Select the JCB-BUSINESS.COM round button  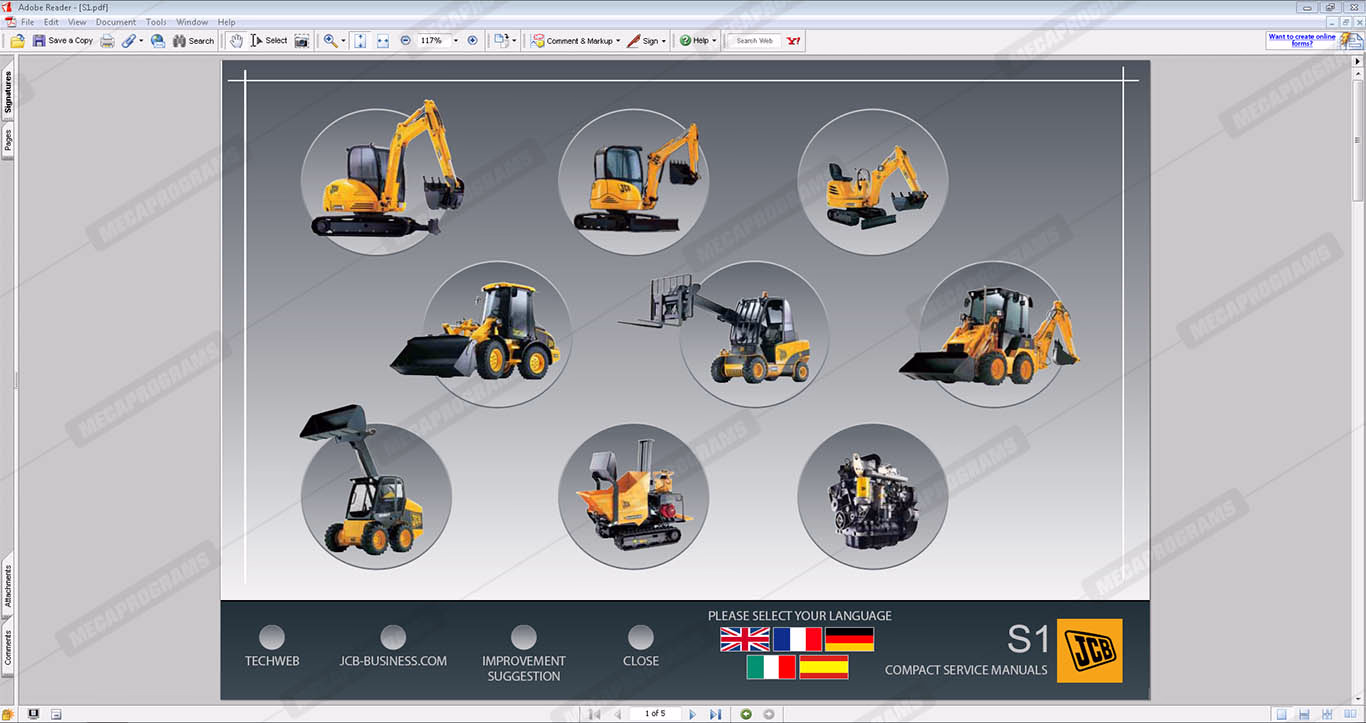(393, 637)
